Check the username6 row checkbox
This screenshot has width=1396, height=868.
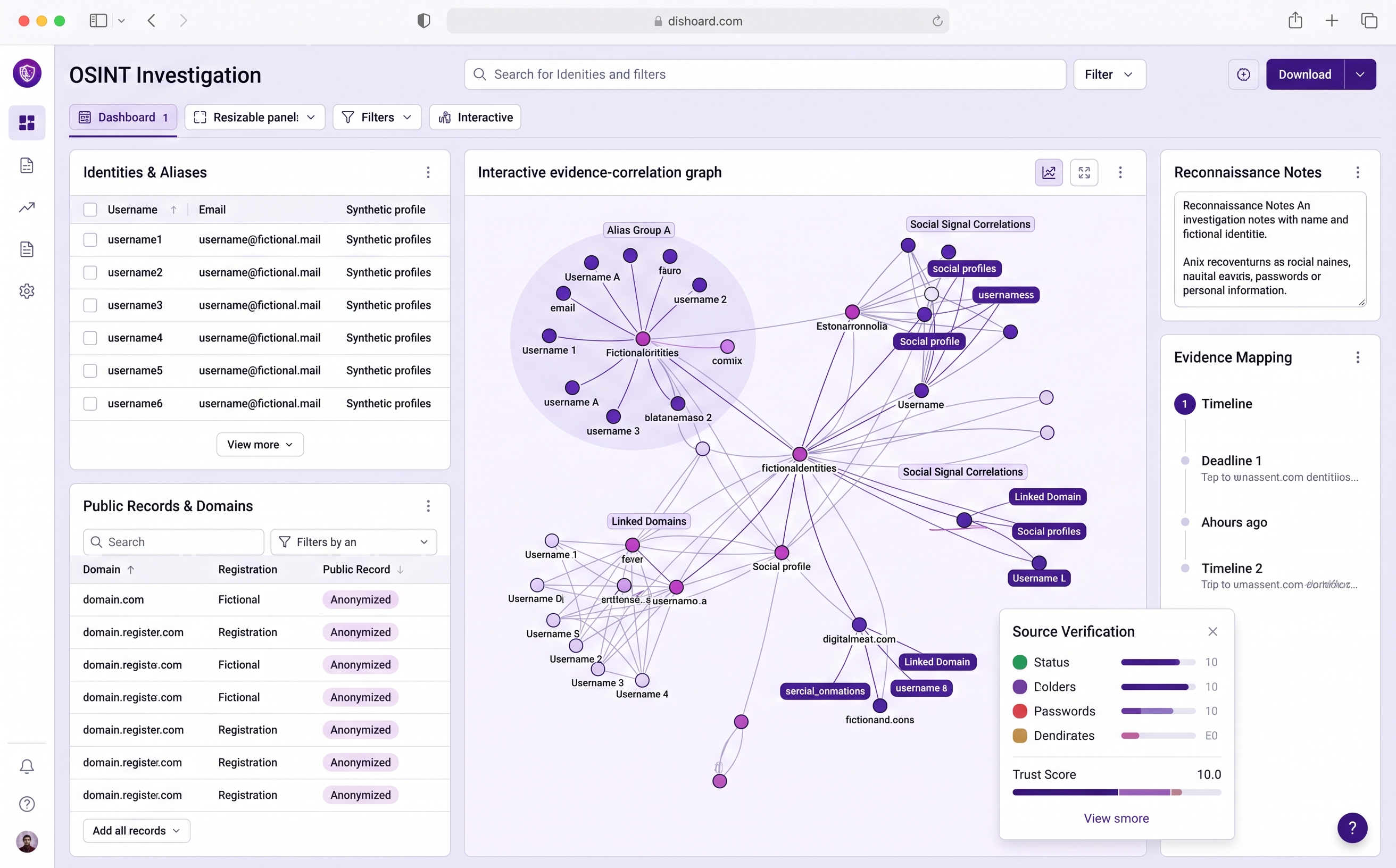(x=90, y=404)
